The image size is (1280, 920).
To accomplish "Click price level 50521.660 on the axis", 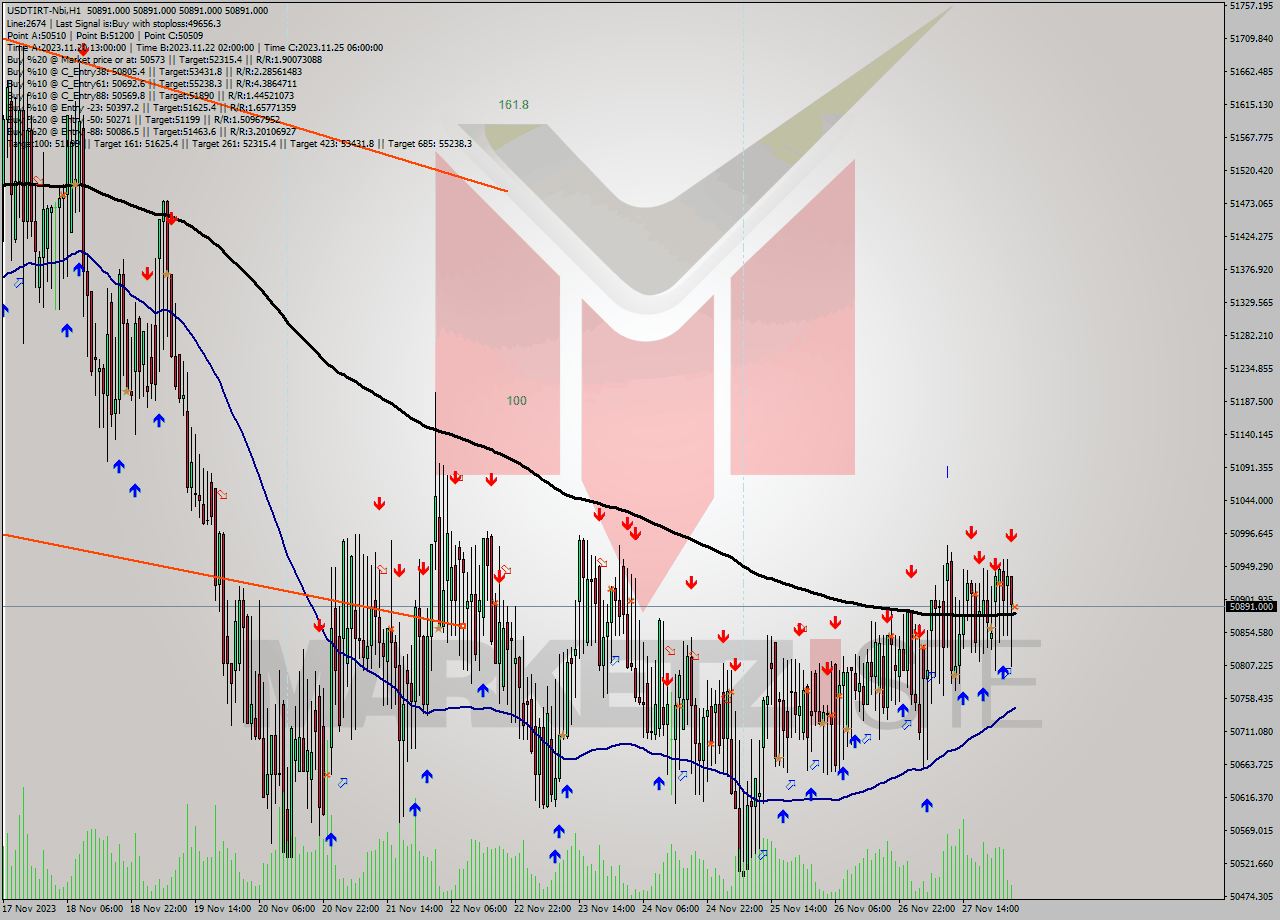I will tap(1251, 863).
